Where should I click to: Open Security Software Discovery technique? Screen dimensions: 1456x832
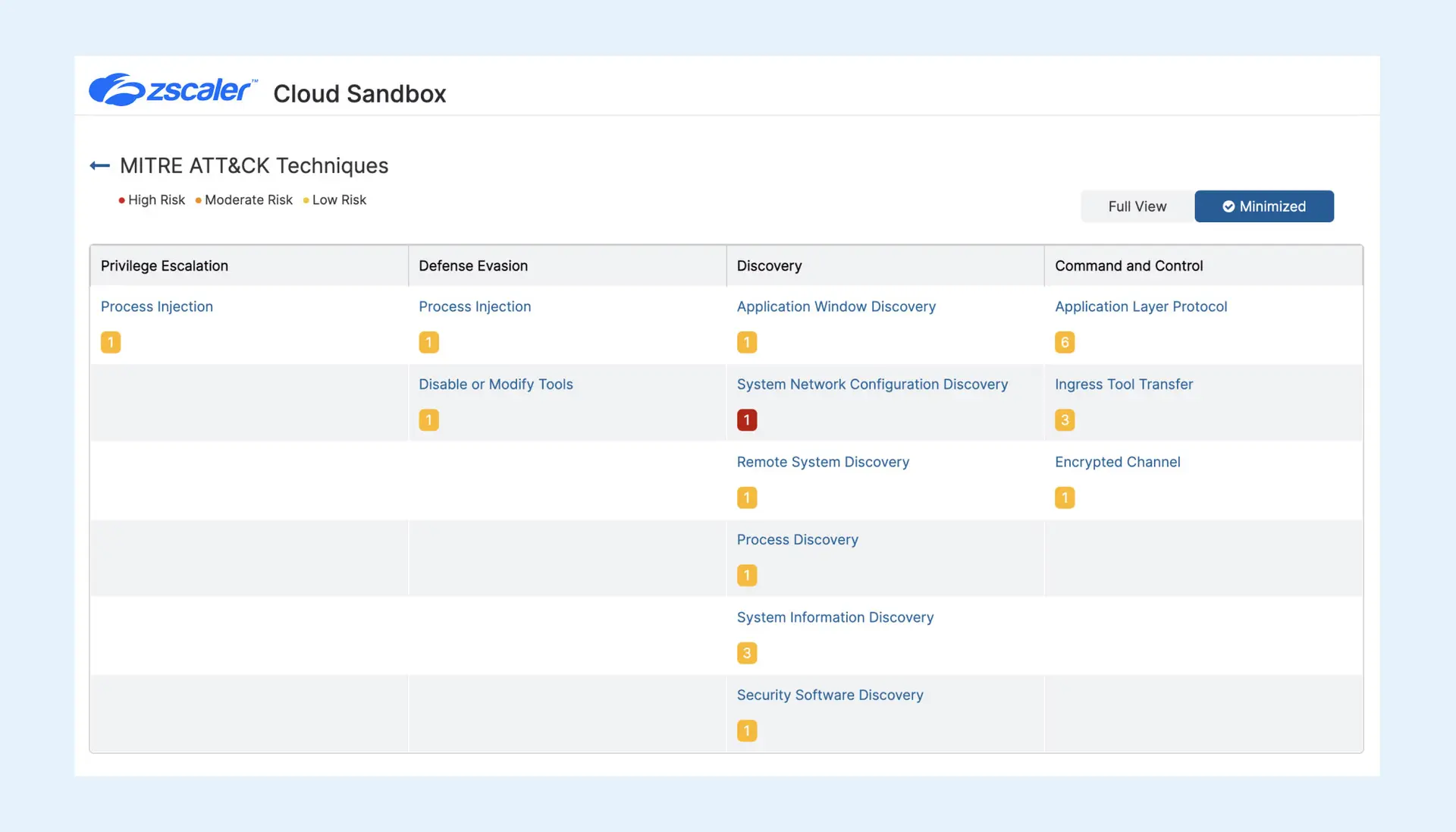pyautogui.click(x=830, y=695)
